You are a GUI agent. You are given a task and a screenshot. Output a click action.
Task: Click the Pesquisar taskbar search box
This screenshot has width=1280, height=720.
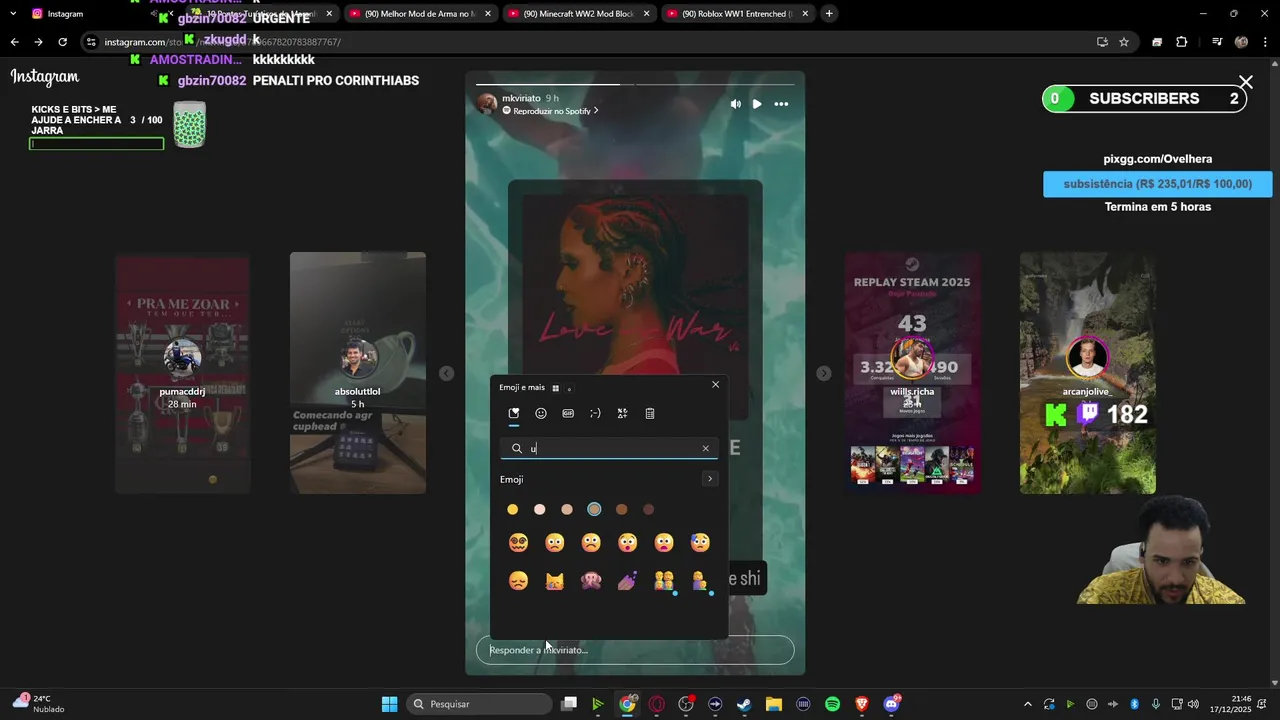click(480, 704)
